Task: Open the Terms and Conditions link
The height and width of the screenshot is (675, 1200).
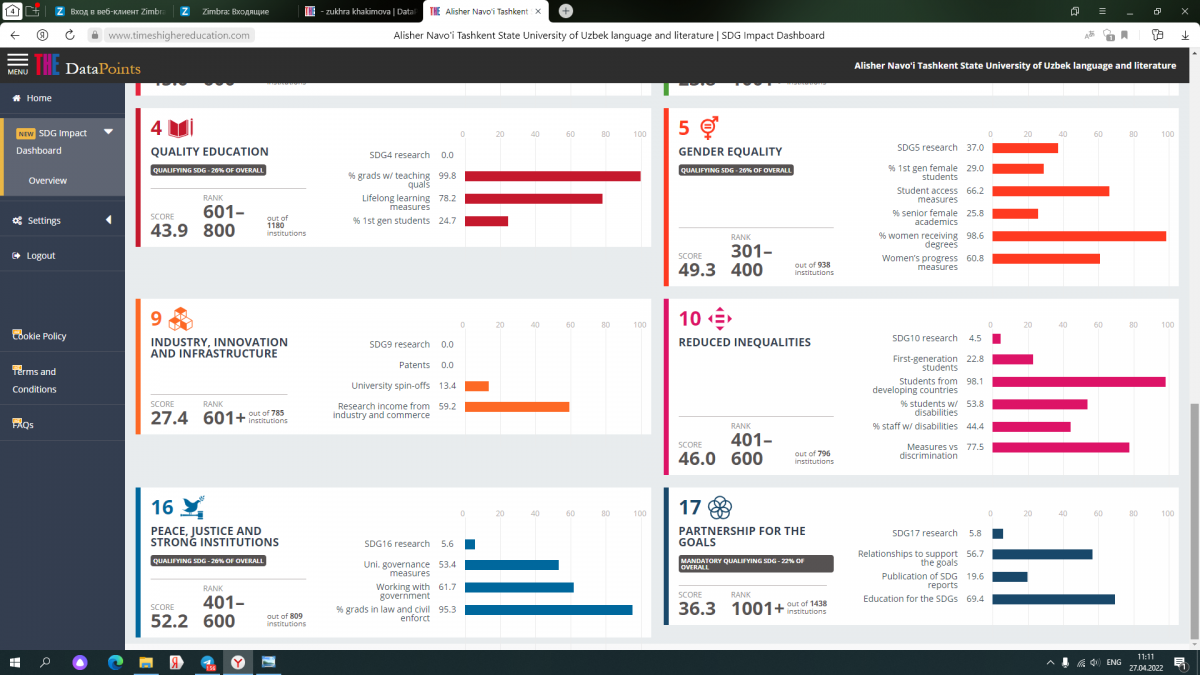Action: click(34, 380)
